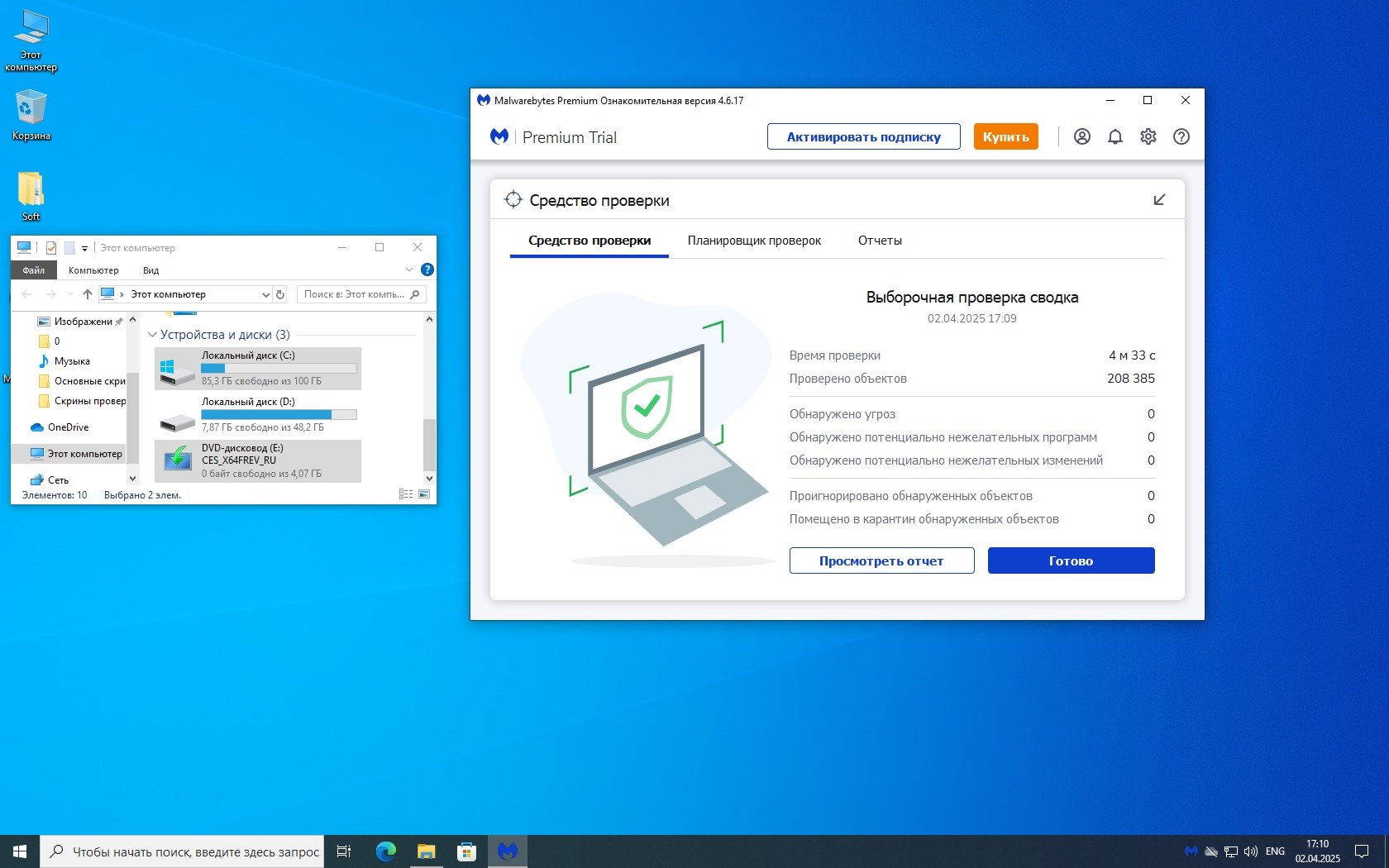Click the 'Готово' button
Viewport: 1389px width, 868px height.
[x=1071, y=560]
